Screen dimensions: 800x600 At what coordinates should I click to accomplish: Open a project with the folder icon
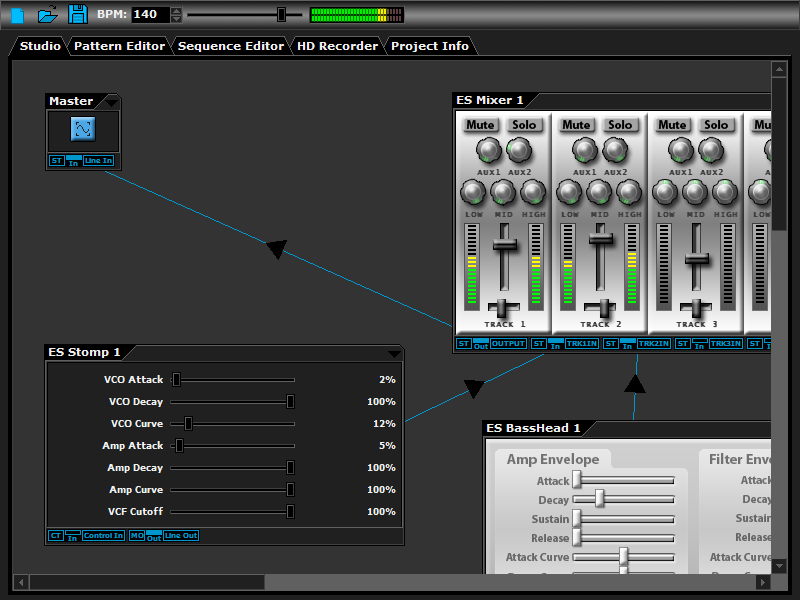coord(47,14)
